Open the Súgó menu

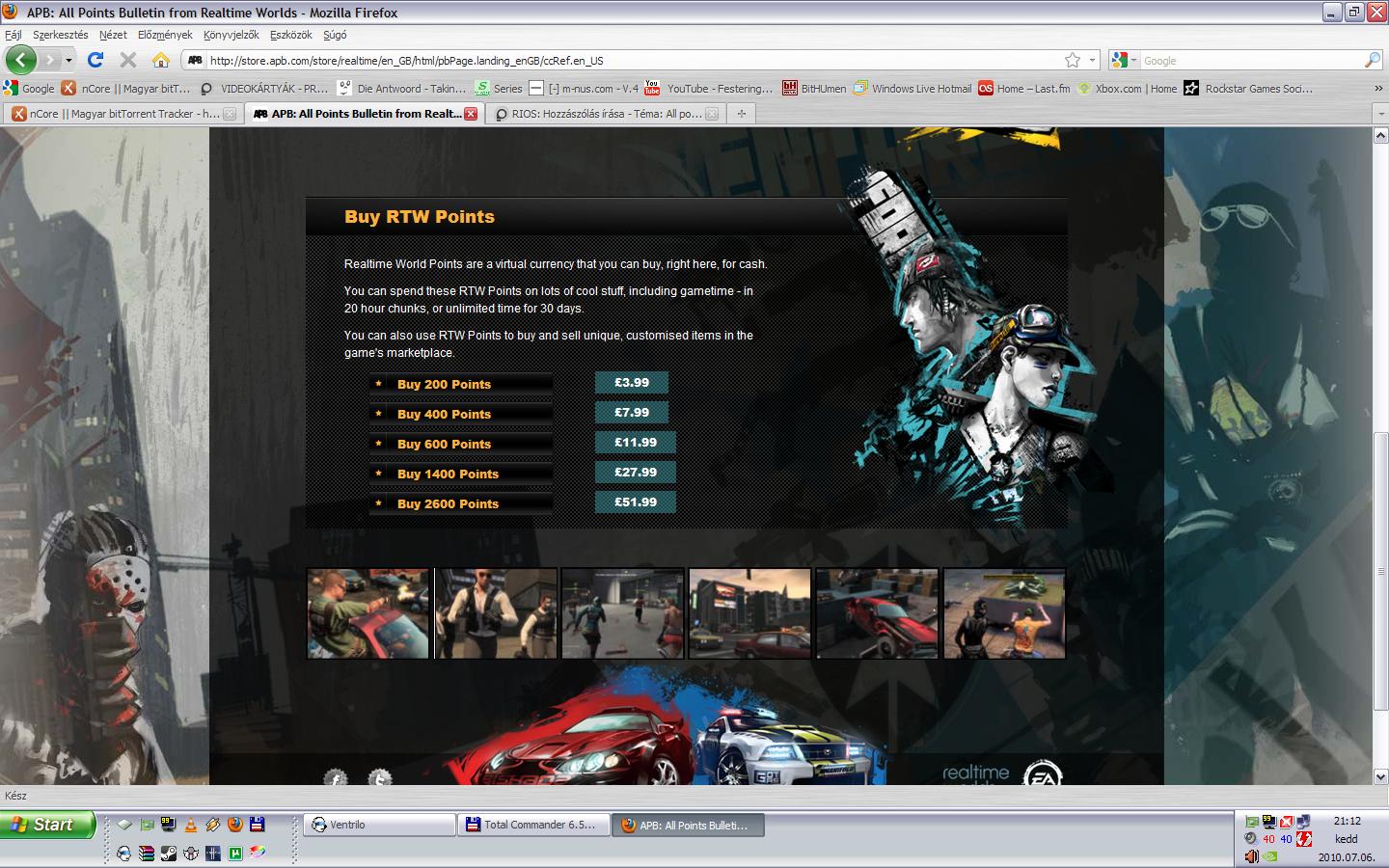click(335, 35)
